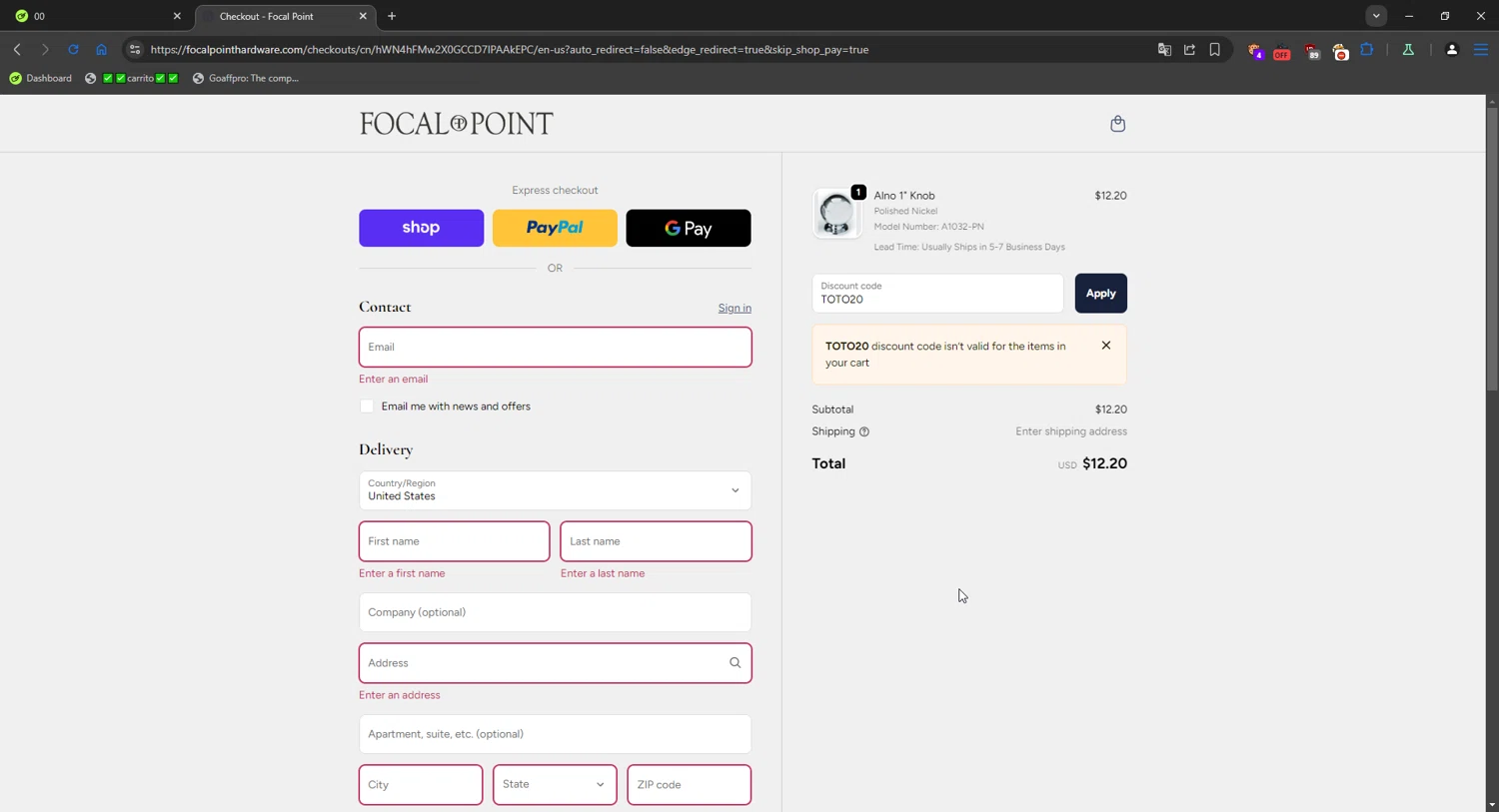This screenshot has height=812, width=1499.
Task: Open the tab search dropdown arrow
Action: tap(1376, 16)
